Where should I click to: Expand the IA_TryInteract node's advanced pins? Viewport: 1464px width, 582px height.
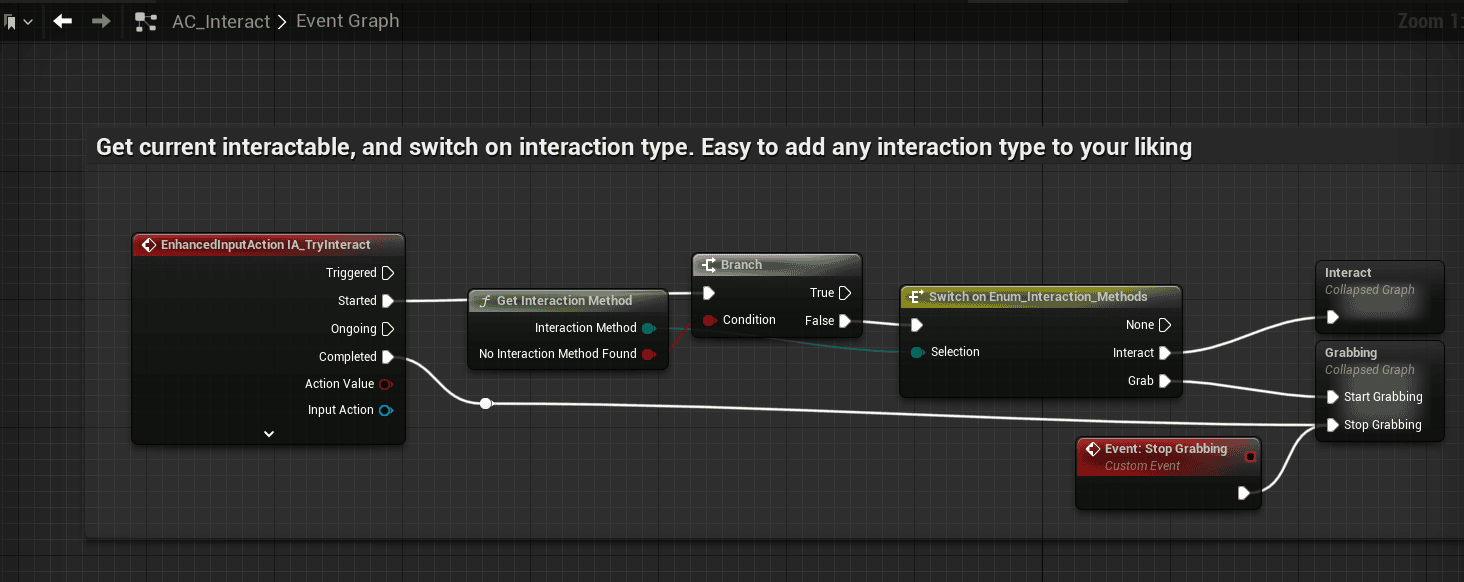(x=269, y=433)
